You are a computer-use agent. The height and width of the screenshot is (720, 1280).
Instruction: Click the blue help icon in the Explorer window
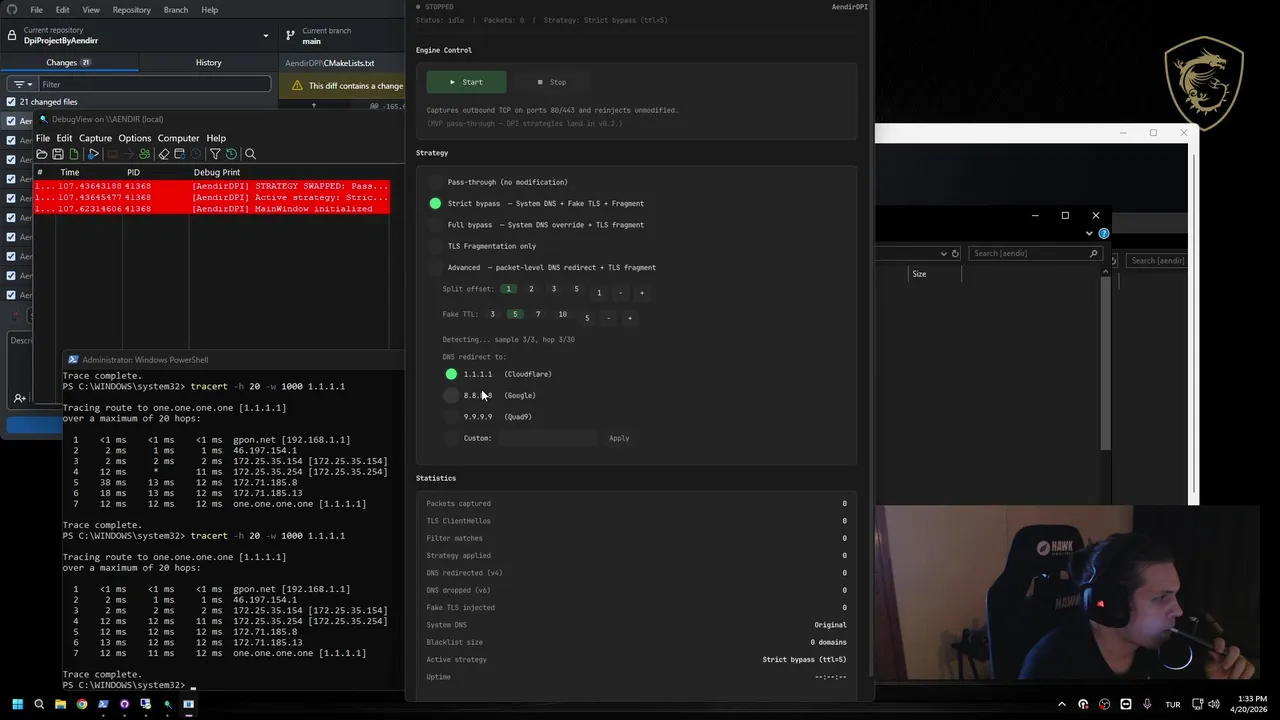tap(1104, 233)
